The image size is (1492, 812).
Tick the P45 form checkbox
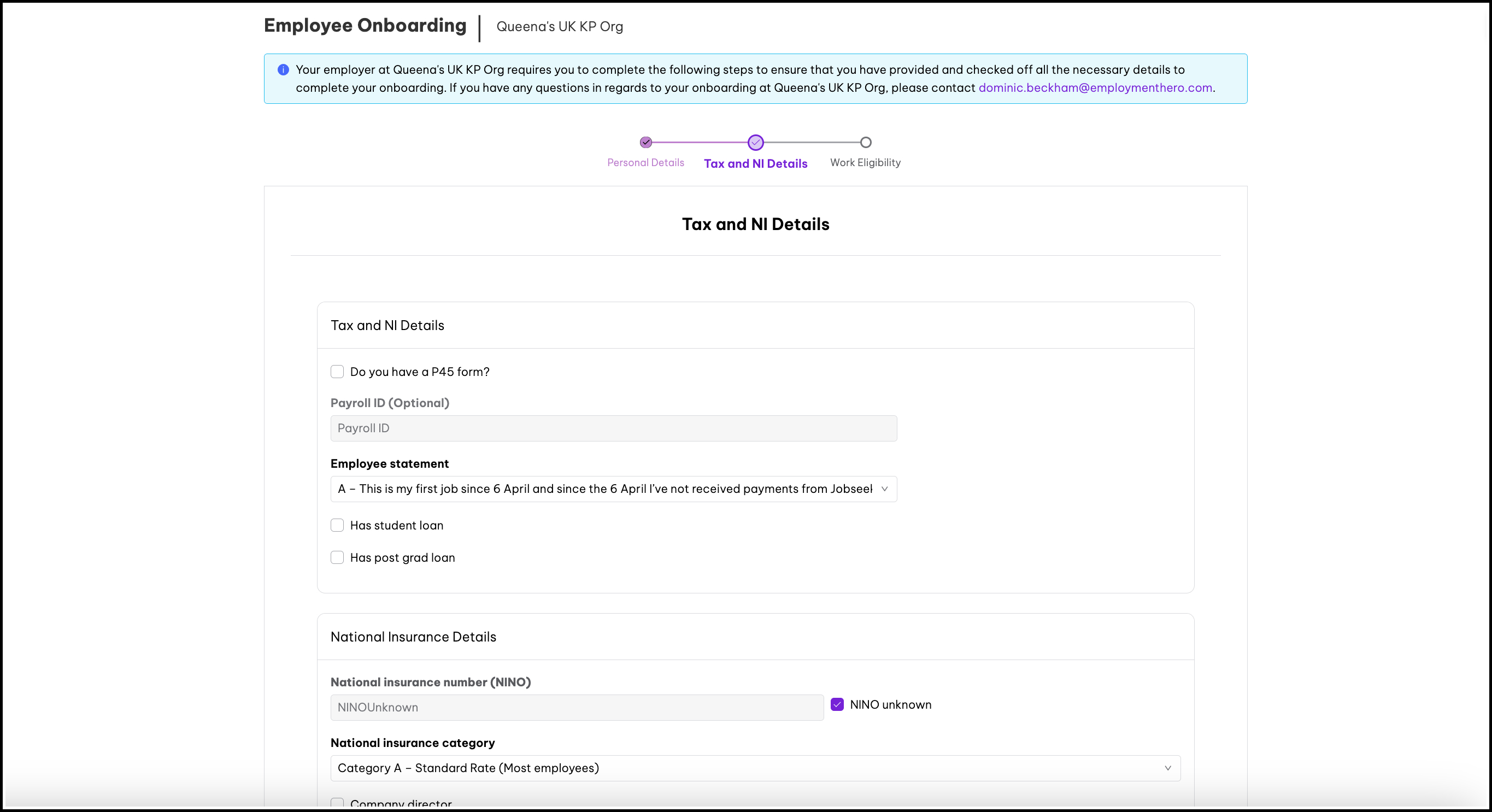point(337,372)
